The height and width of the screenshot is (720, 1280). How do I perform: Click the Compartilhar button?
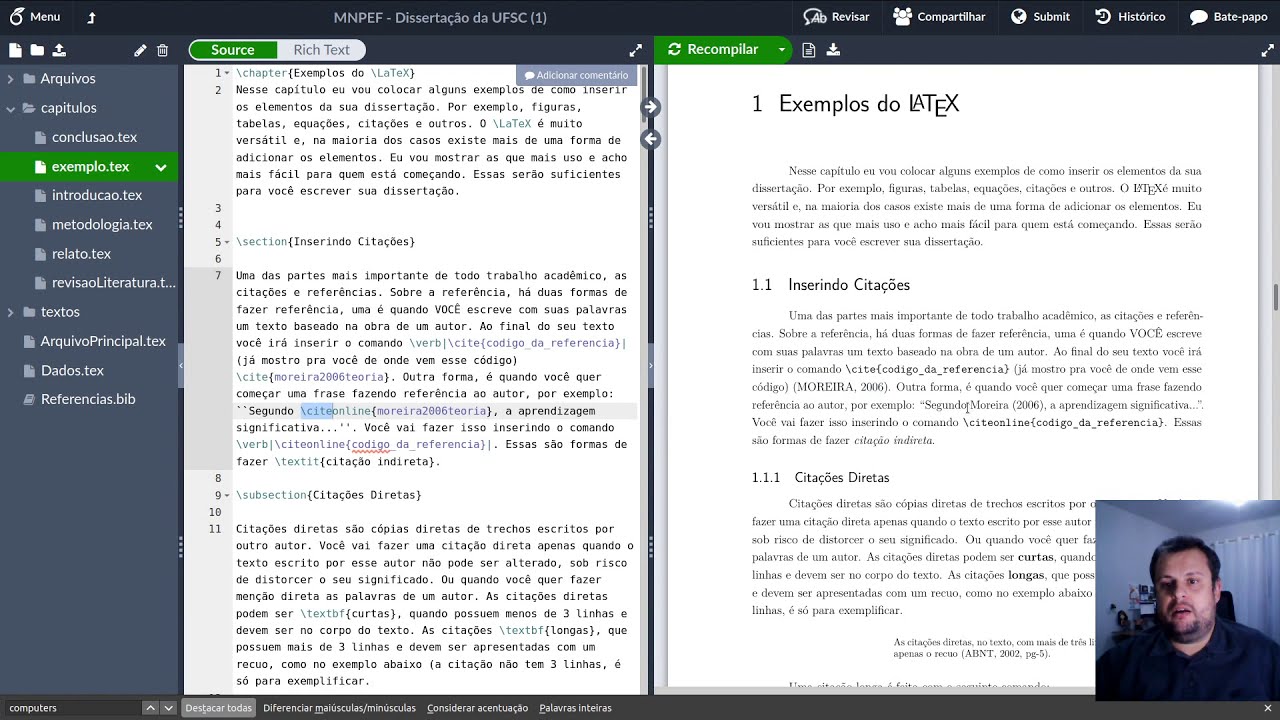click(x=939, y=16)
